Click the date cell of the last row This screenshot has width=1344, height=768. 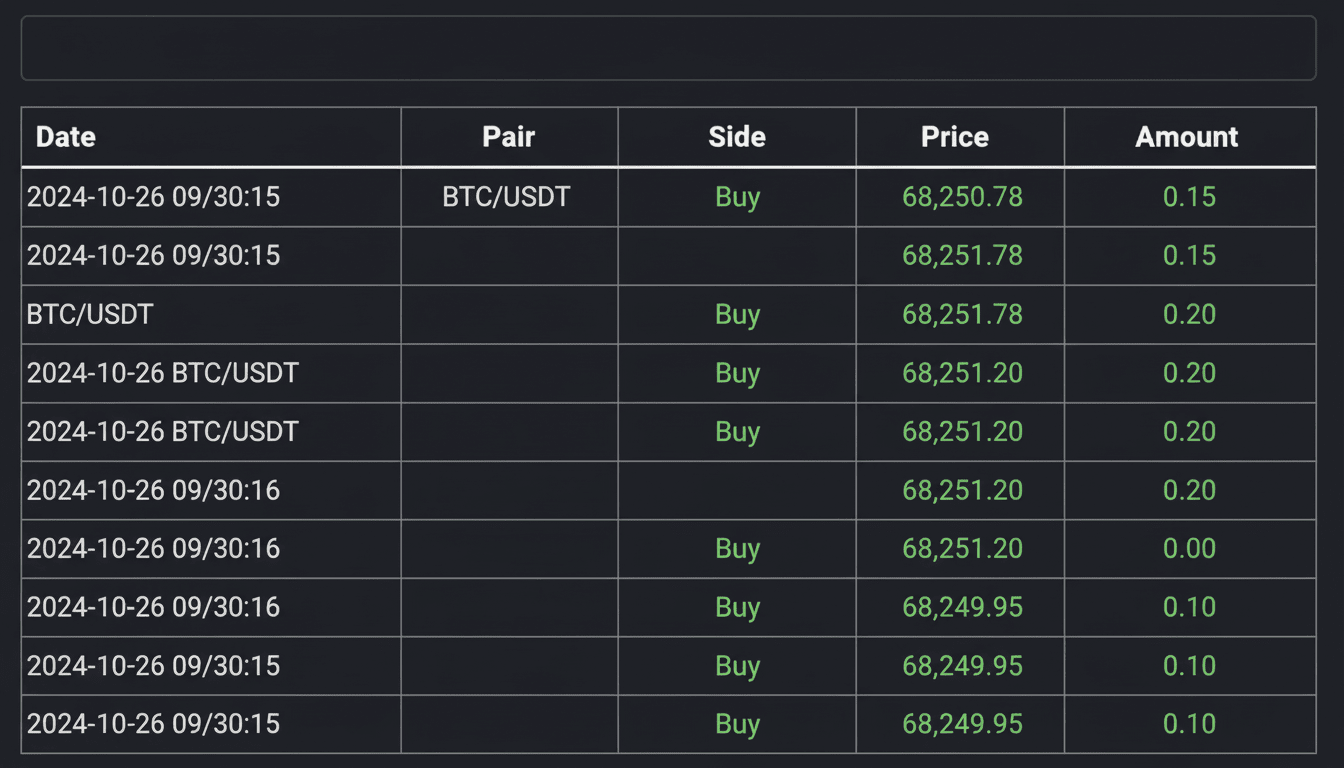tap(153, 725)
